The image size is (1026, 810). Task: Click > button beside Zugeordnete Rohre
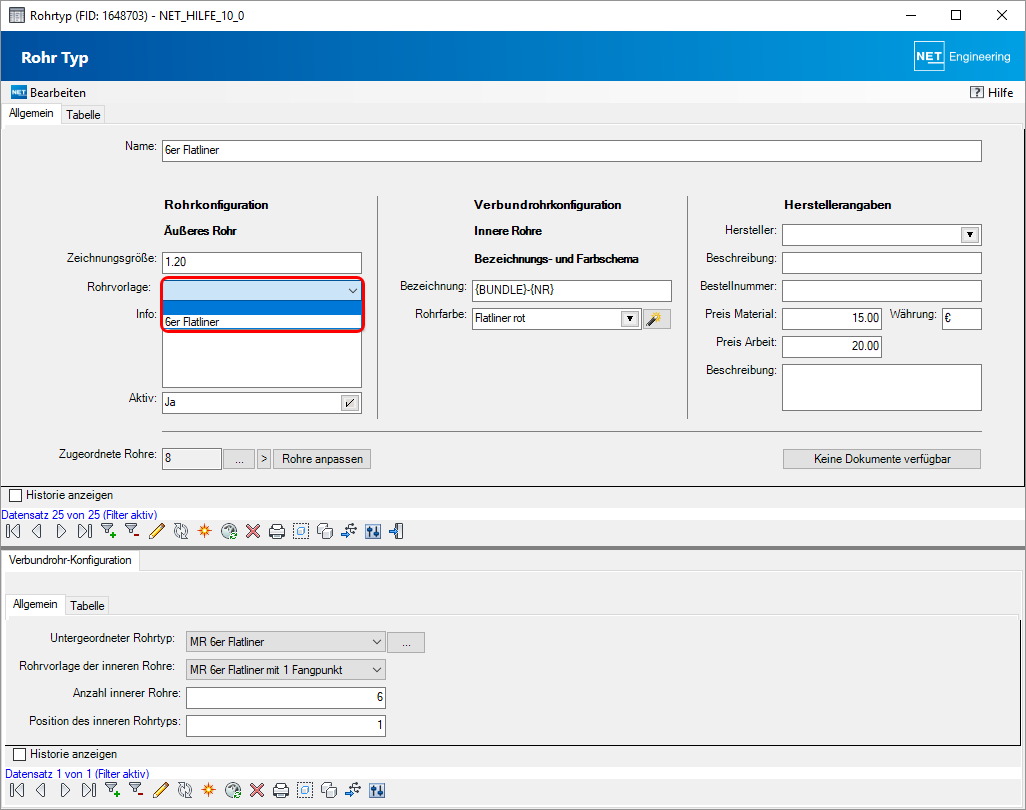(x=264, y=459)
